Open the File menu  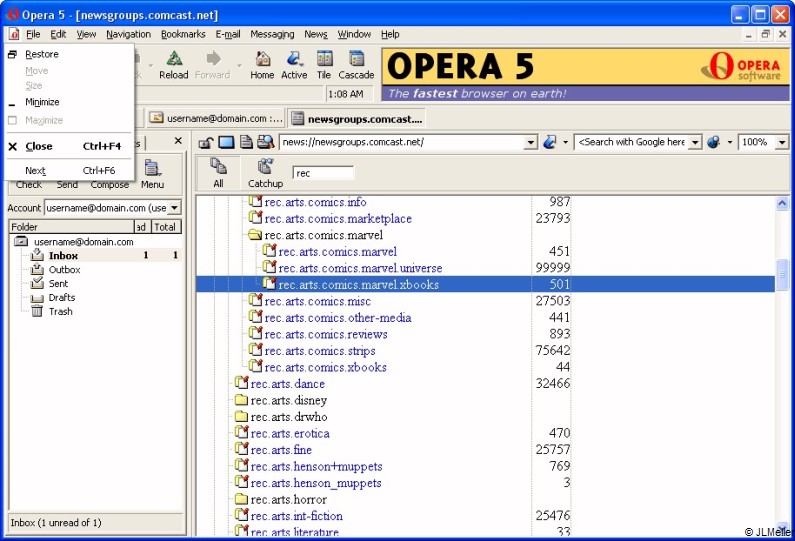[x=33, y=34]
